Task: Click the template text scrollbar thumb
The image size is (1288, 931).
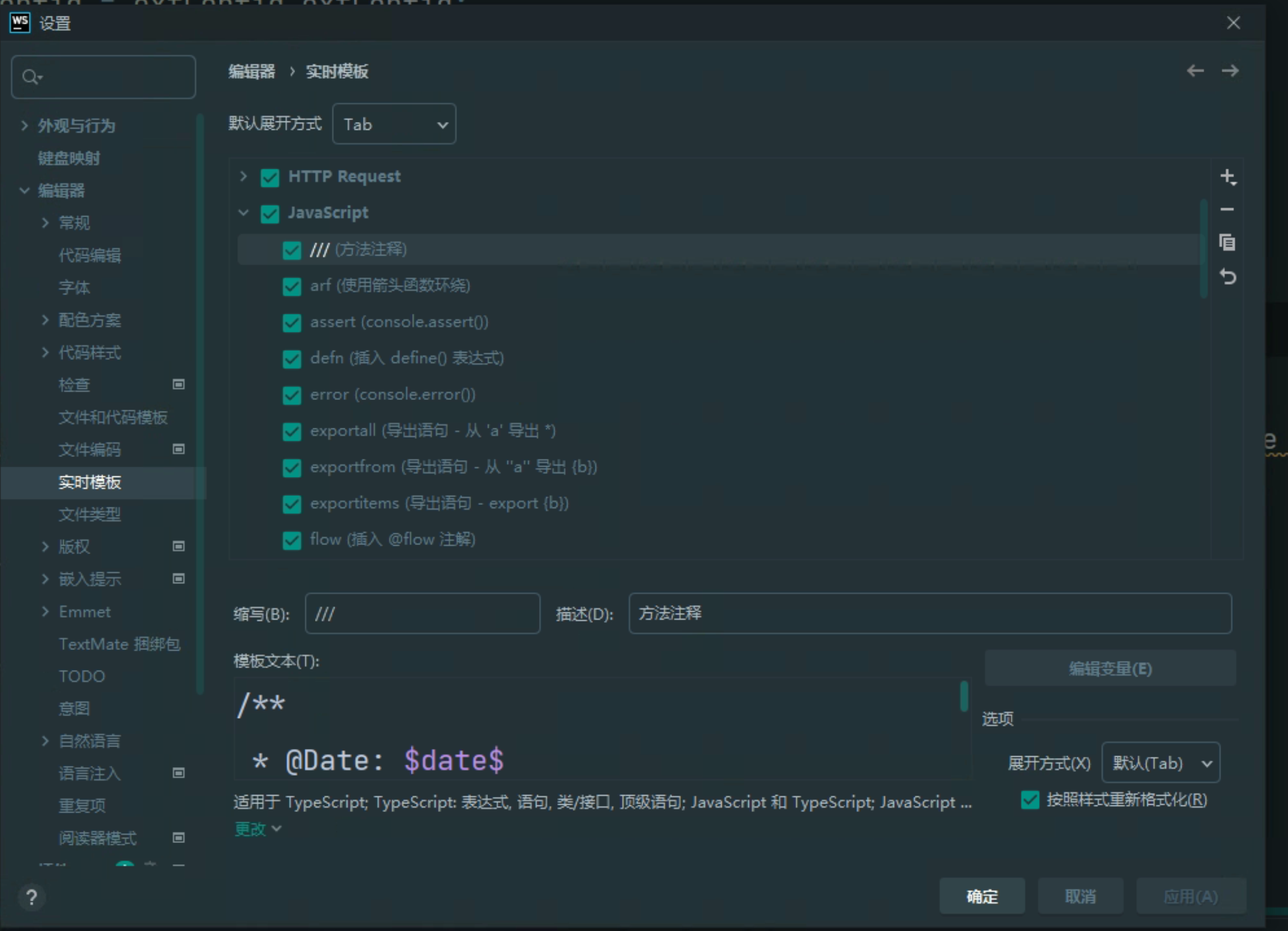Action: pos(964,696)
